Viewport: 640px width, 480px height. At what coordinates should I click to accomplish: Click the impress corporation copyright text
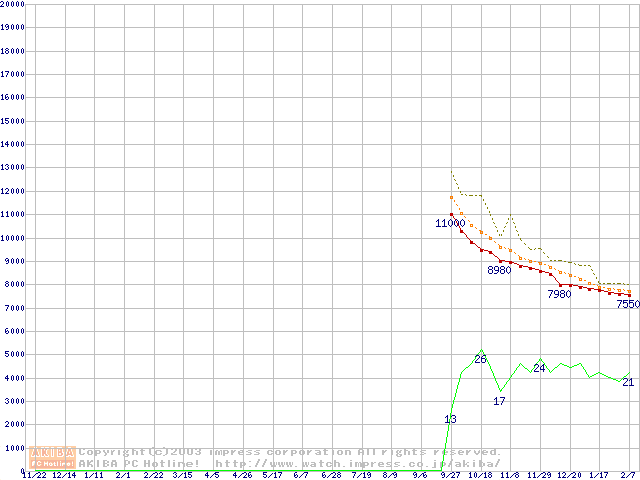(290, 452)
